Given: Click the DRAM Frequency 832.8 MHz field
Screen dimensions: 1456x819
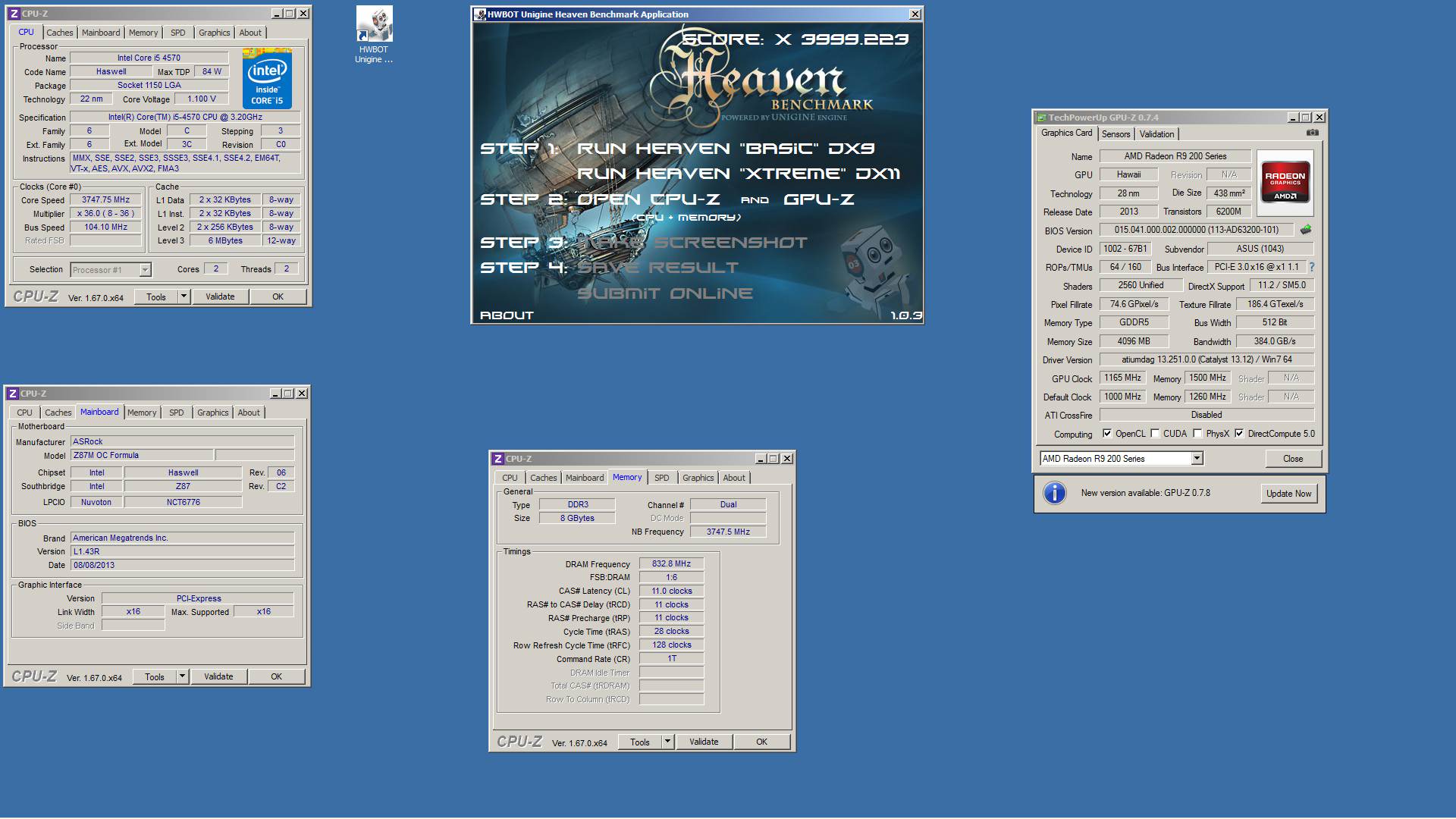Looking at the screenshot, I should click(671, 563).
